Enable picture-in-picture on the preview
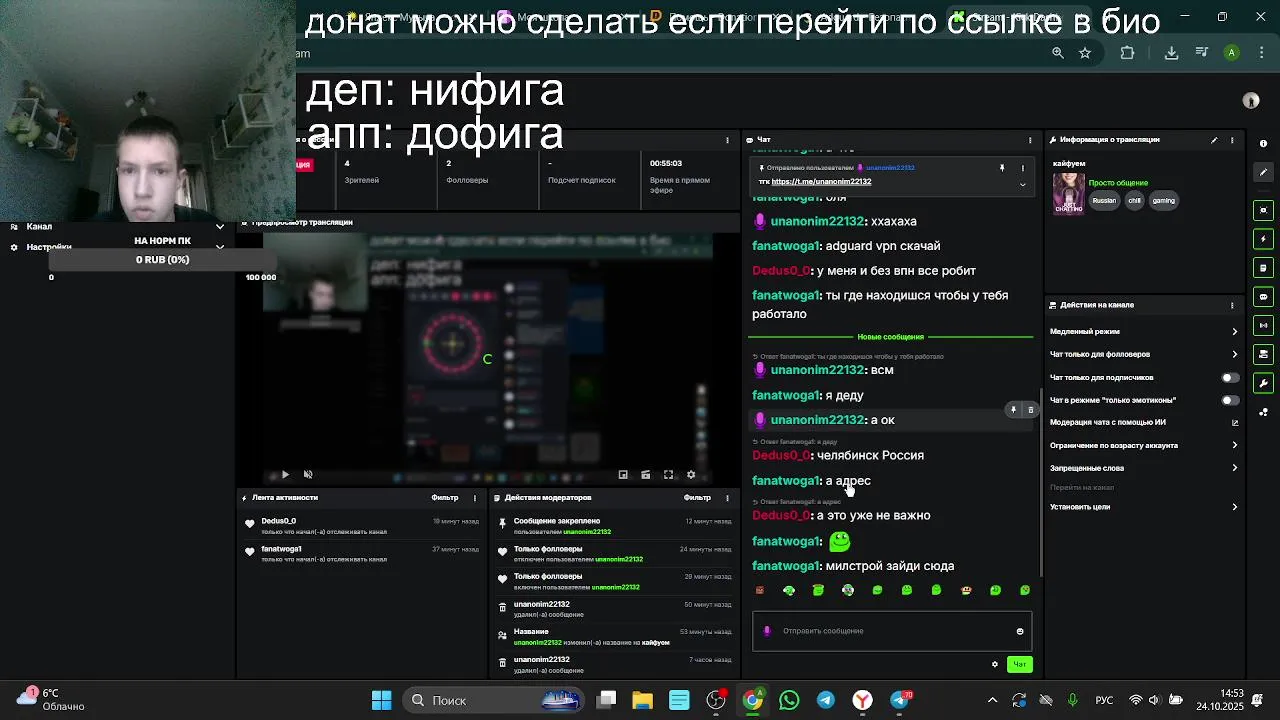1280x720 pixels. [623, 475]
